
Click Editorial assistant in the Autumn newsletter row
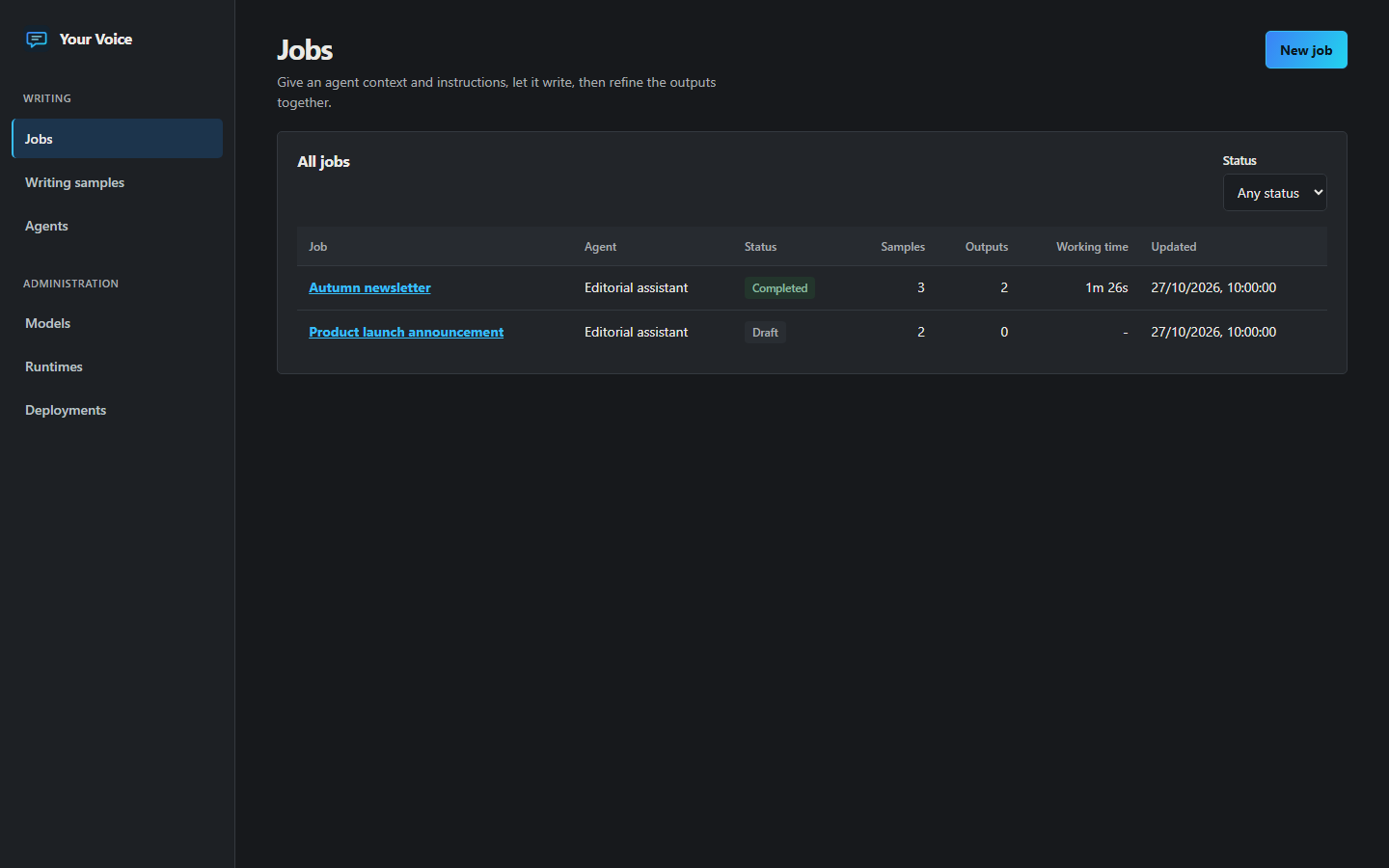(636, 287)
